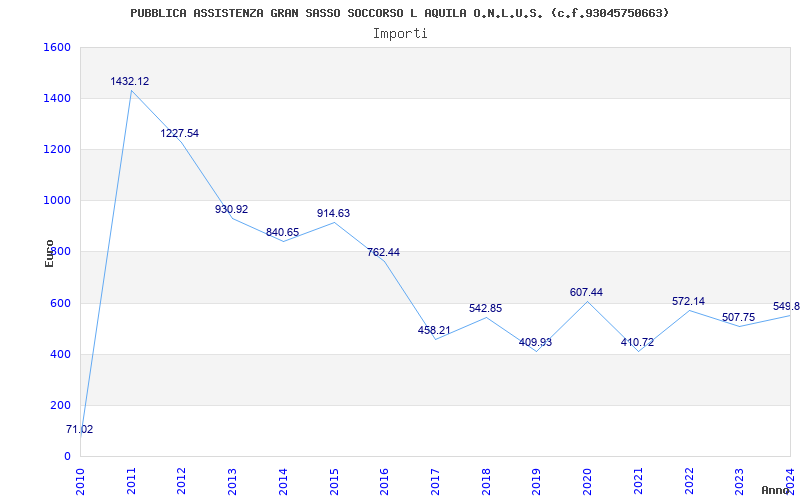Click the 600 tick on the y-axis
800x500 pixels.
pyautogui.click(x=60, y=304)
